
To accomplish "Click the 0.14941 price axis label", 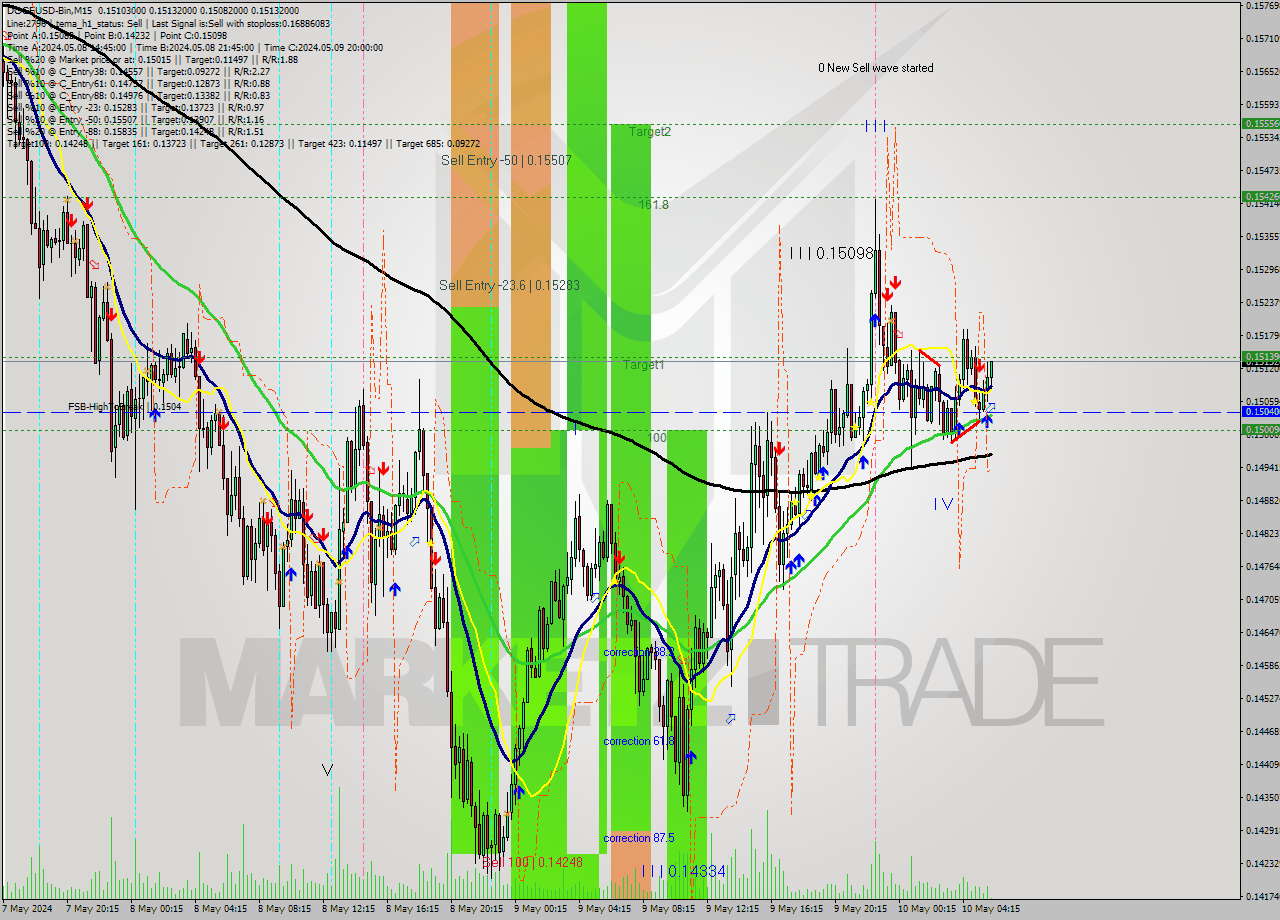I will tap(1263, 467).
